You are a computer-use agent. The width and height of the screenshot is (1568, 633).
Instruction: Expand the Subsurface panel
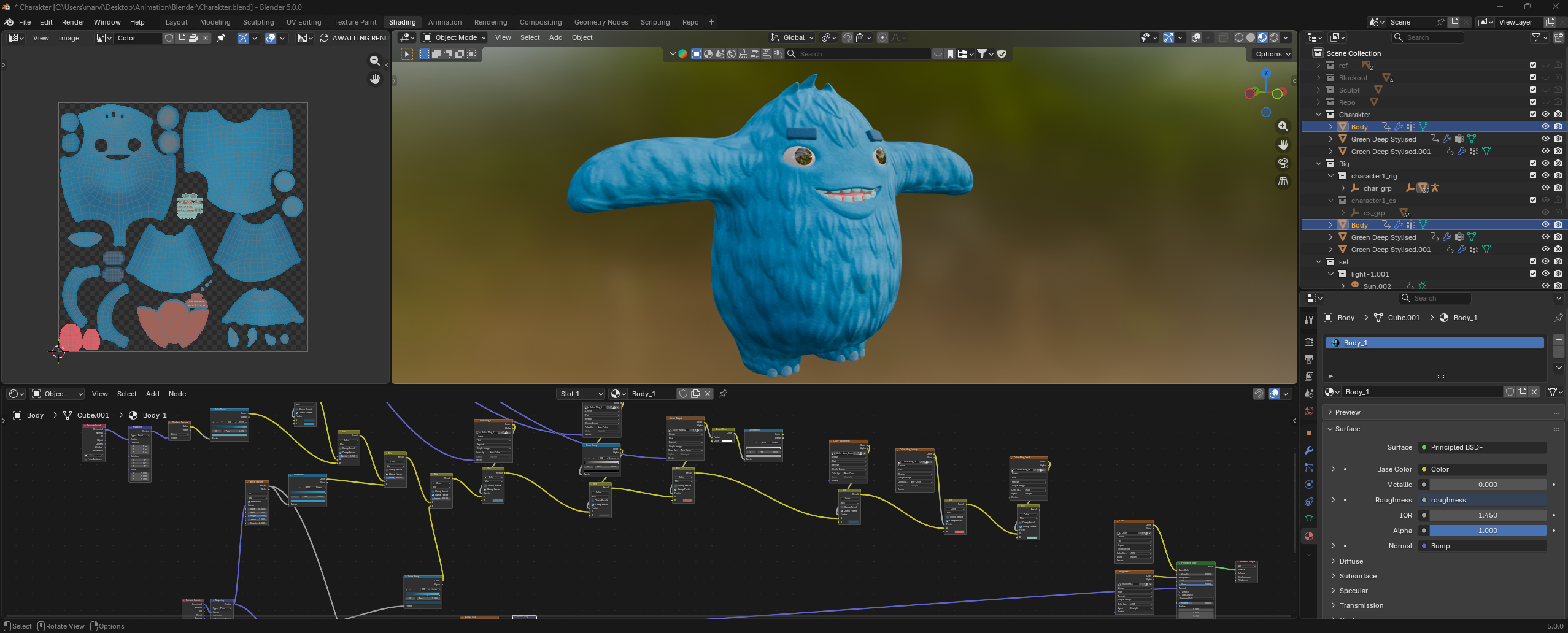point(1358,576)
